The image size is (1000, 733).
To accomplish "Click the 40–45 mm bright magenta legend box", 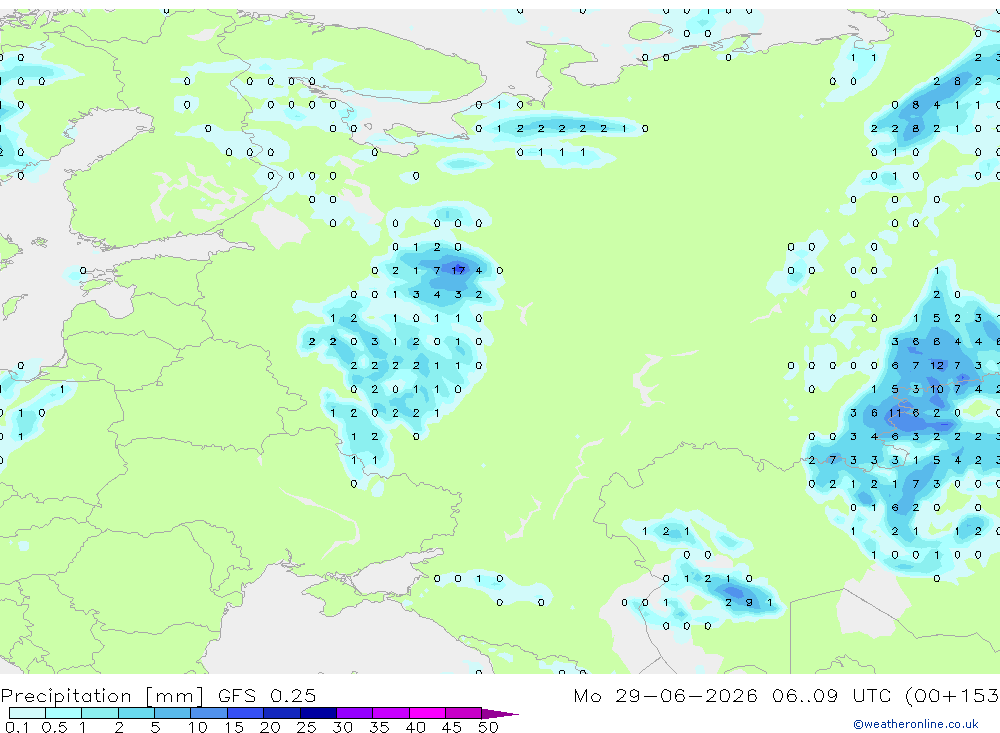I will point(427,713).
